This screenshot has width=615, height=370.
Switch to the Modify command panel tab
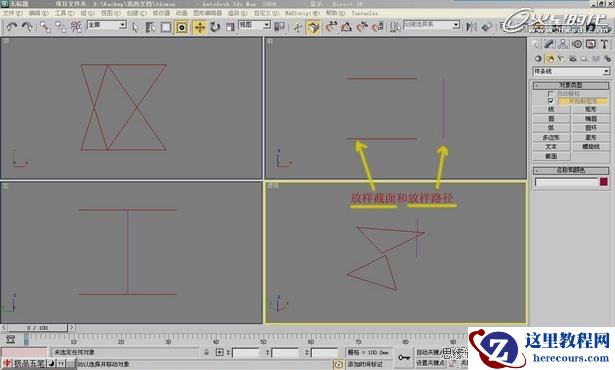pos(549,44)
